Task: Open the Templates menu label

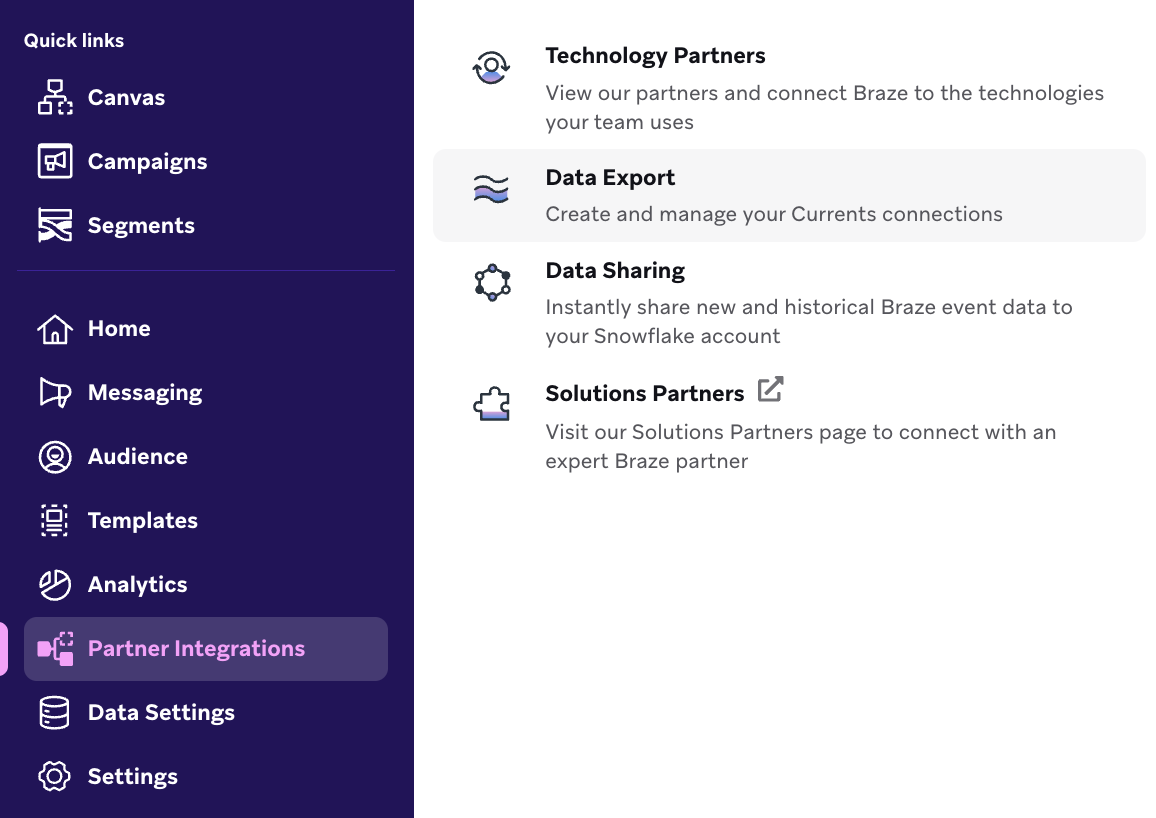Action: coord(142,521)
